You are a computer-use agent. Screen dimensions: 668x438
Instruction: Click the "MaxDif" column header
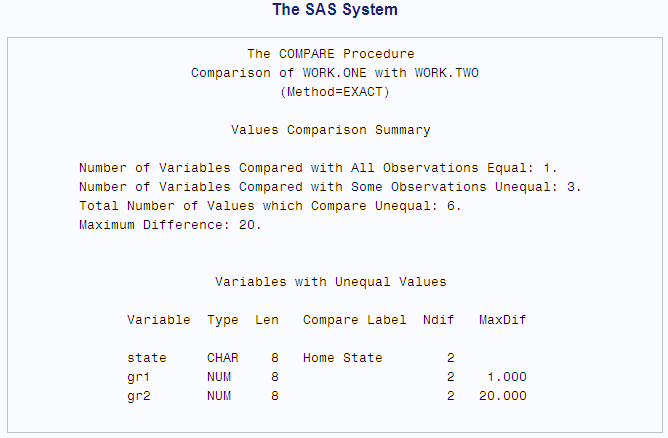(x=503, y=320)
